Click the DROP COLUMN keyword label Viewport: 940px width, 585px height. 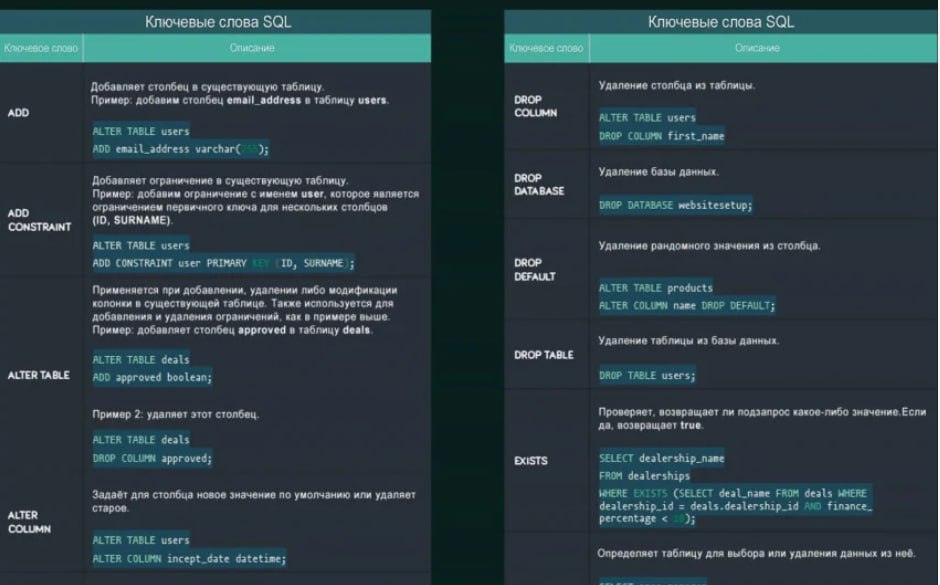(535, 106)
